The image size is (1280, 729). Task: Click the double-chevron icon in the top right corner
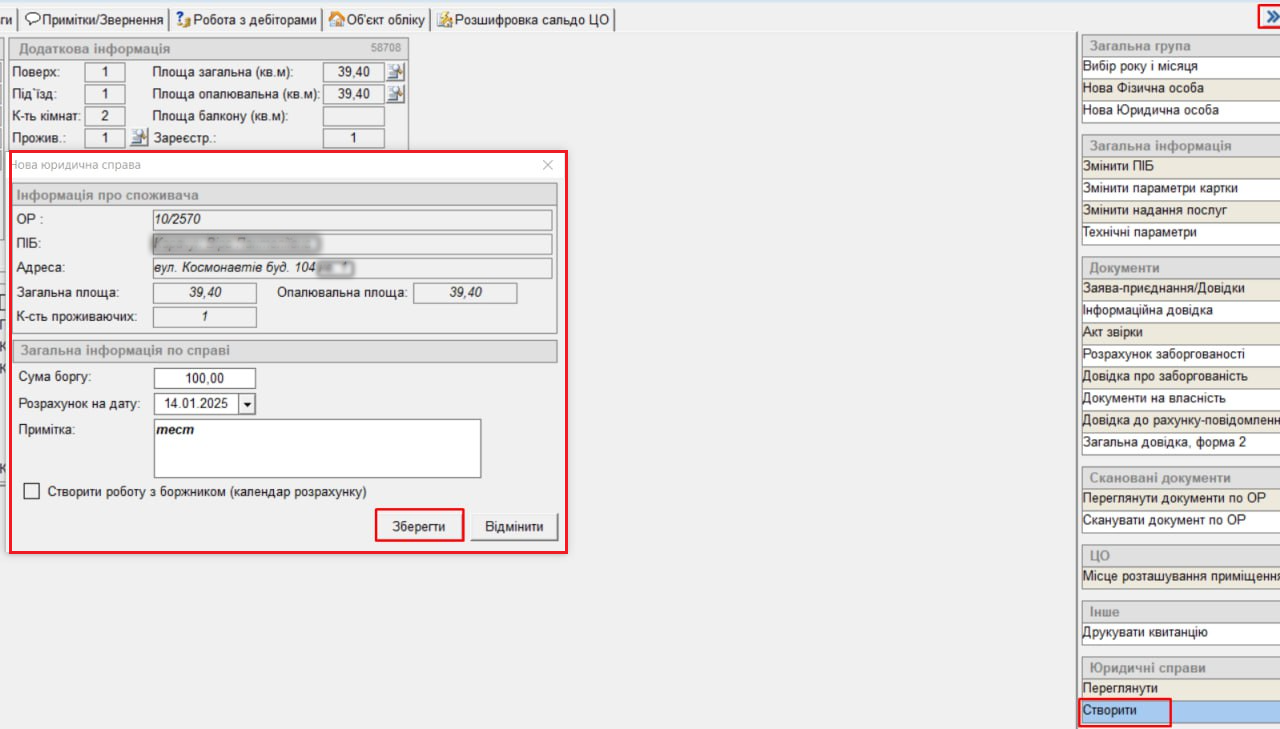tap(1271, 17)
